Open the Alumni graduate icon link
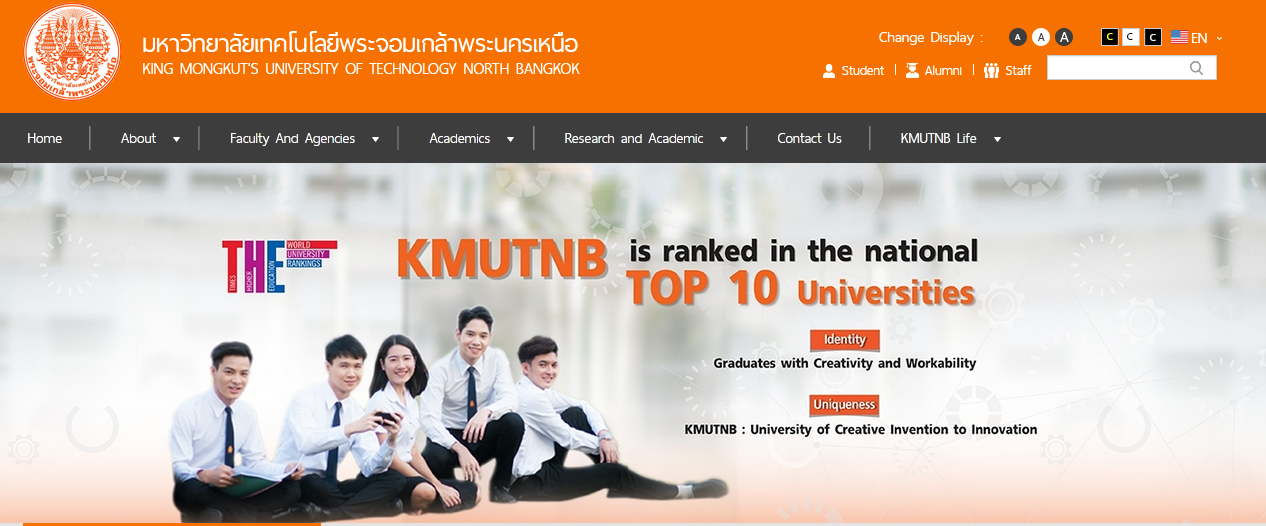 pyautogui.click(x=912, y=70)
